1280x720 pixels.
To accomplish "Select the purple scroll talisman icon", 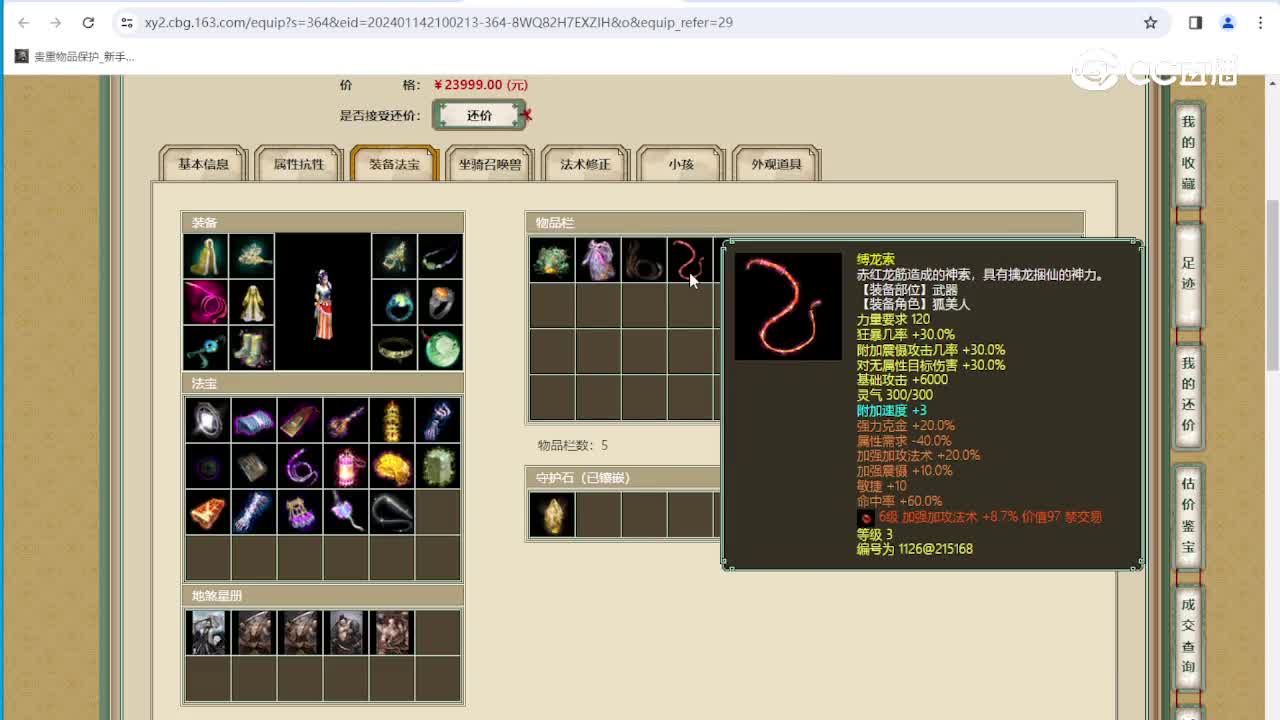I will (254, 420).
